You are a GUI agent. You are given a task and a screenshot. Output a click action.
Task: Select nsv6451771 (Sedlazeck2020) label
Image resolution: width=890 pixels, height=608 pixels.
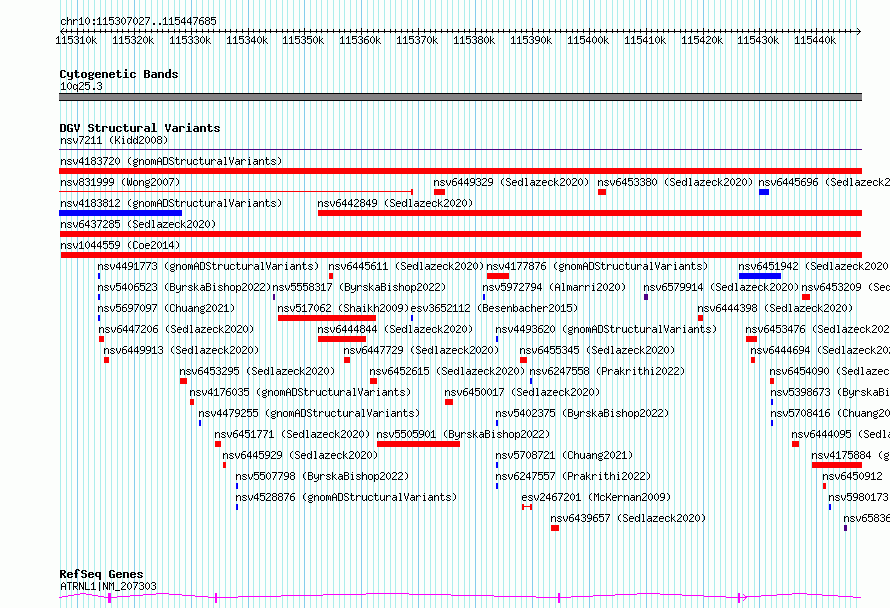coord(292,434)
